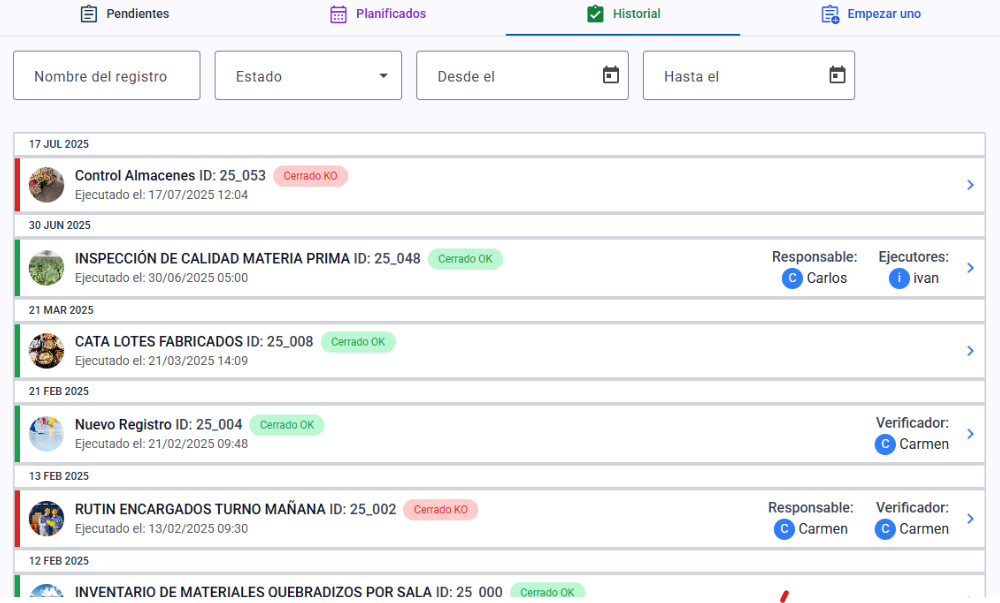Open the Pendientes tab
The height and width of the screenshot is (603, 1000).
coord(124,14)
